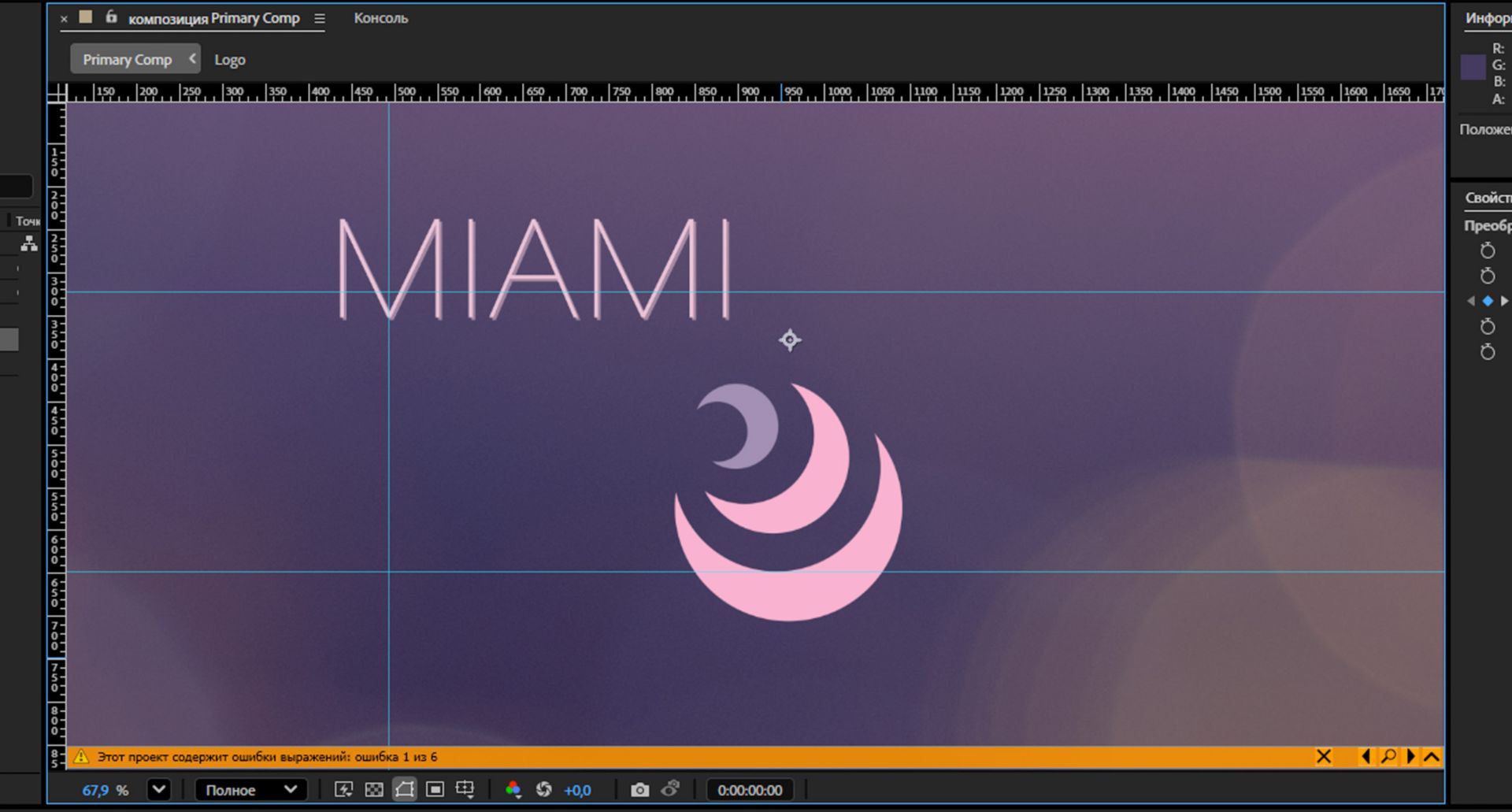Image resolution: width=1512 pixels, height=812 pixels.
Task: Switch to the Консоль tab
Action: pos(381,18)
